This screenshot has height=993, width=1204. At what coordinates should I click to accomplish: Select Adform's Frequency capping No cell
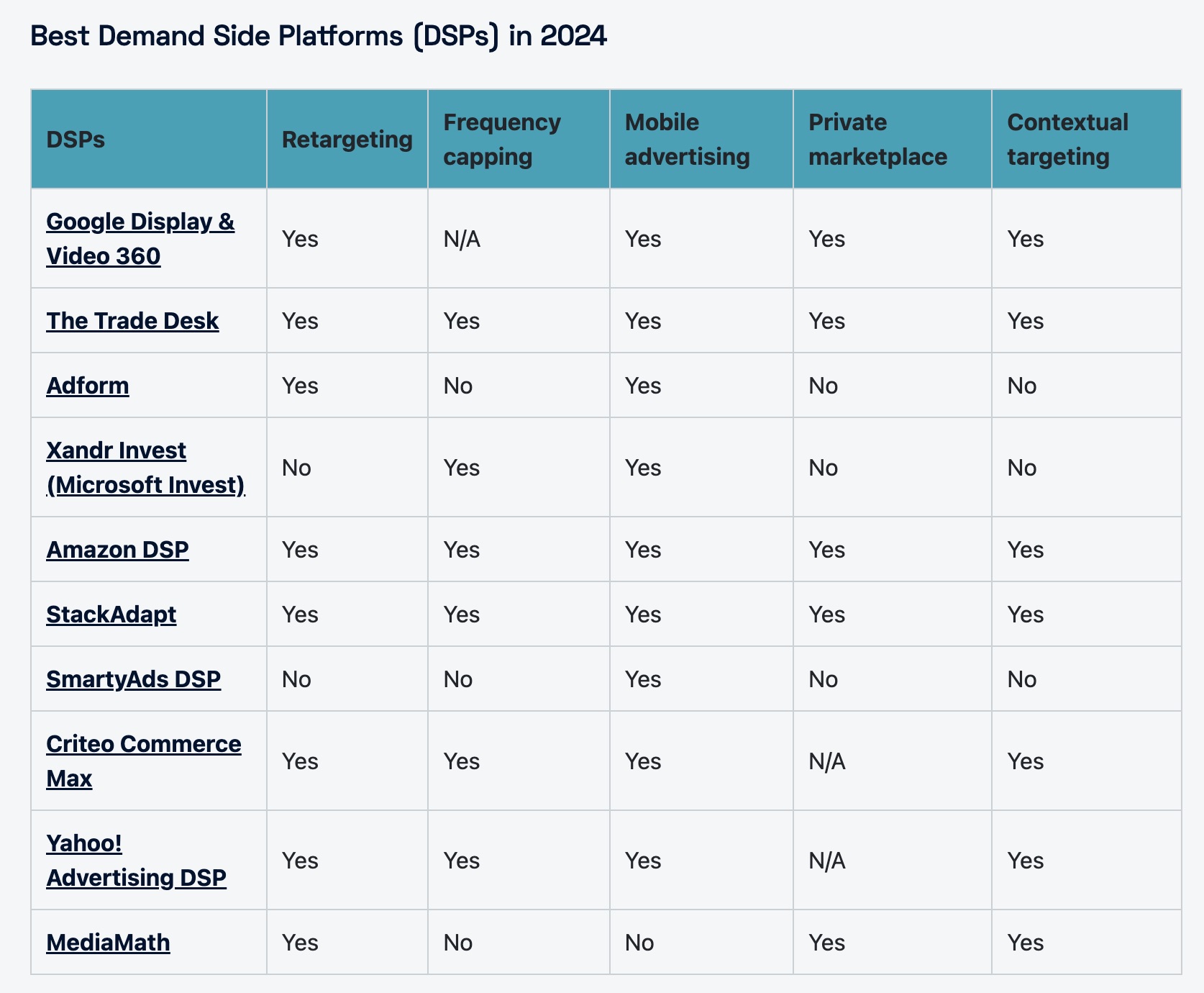pos(519,386)
